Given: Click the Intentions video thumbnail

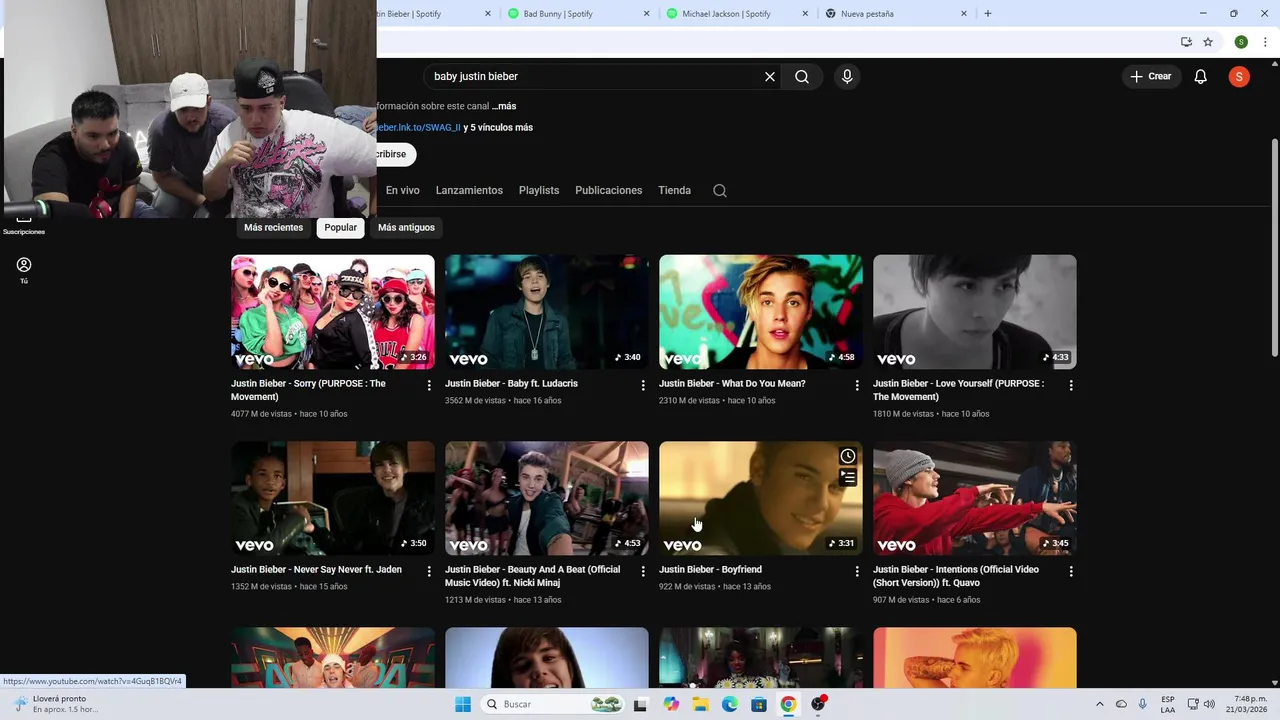Looking at the screenshot, I should 975,498.
